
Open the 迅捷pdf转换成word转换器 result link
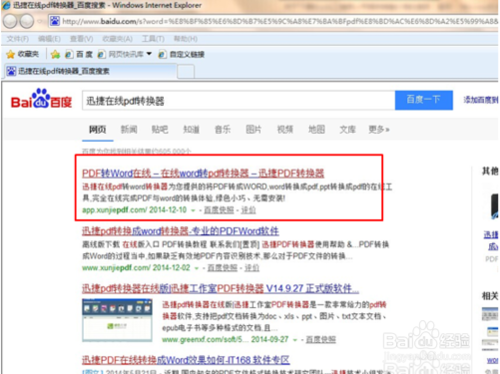tap(180, 231)
